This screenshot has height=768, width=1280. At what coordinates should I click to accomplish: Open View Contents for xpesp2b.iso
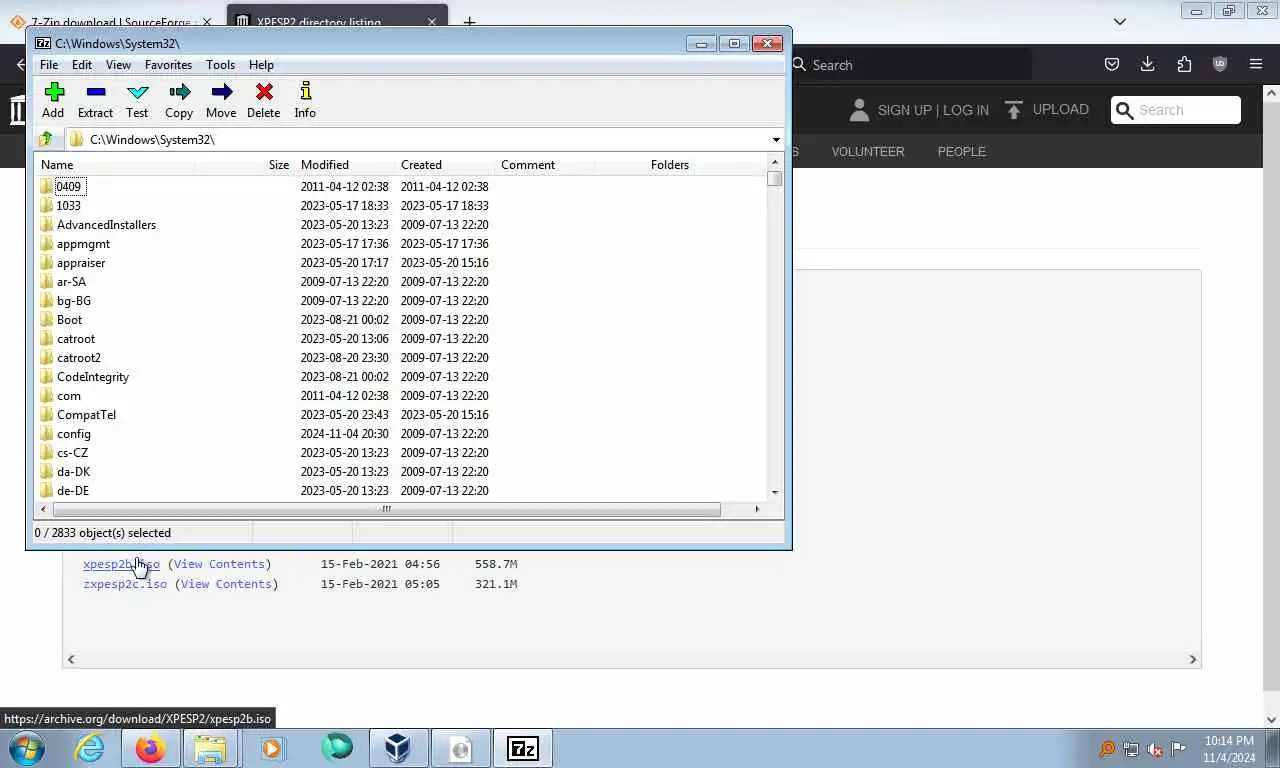(219, 564)
